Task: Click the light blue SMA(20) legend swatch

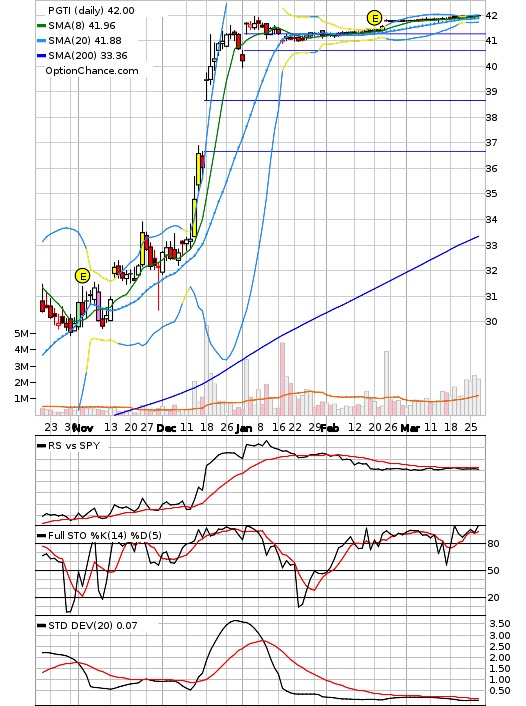Action: coord(41,41)
